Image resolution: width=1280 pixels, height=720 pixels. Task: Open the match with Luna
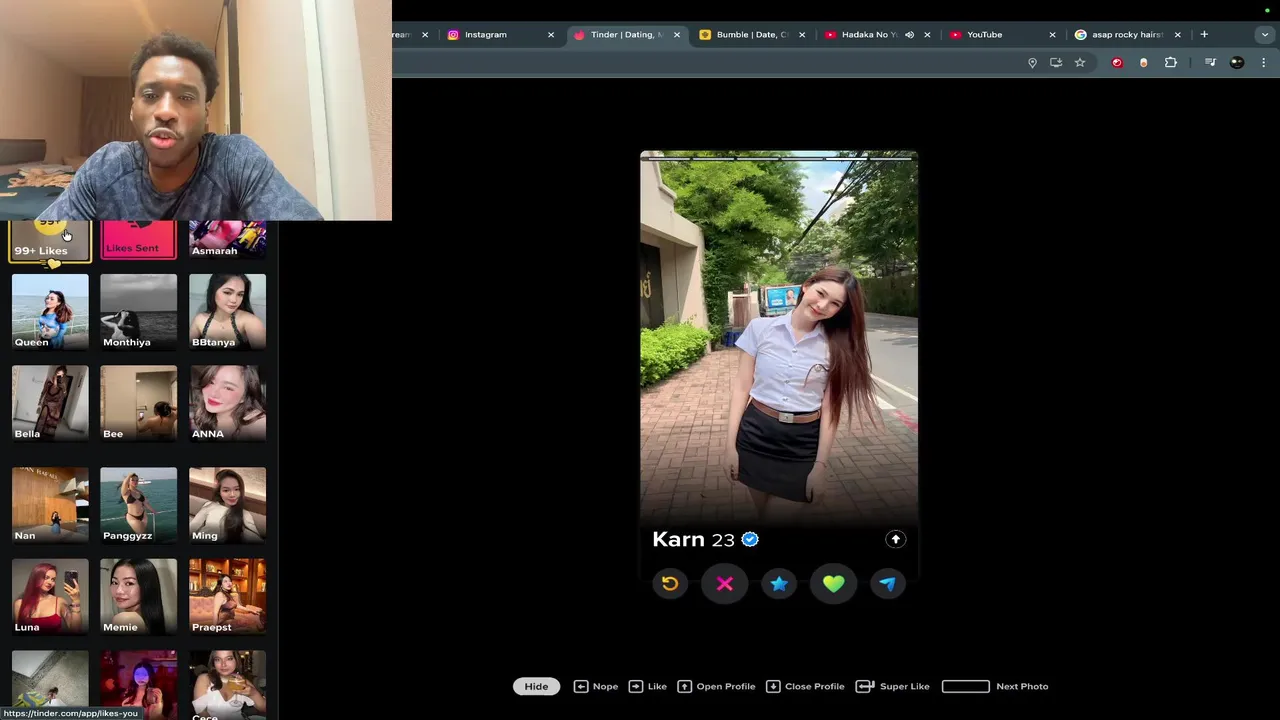point(50,597)
